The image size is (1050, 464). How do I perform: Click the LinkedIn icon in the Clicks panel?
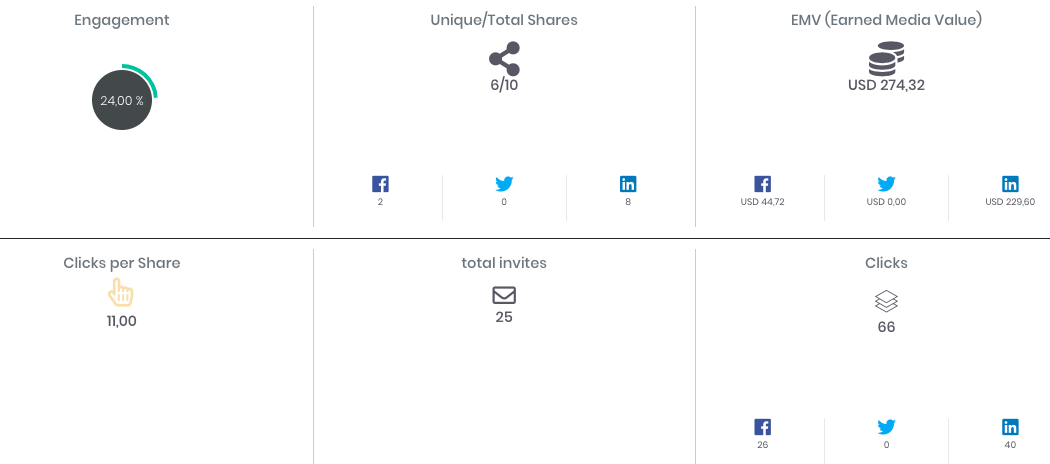(1010, 427)
